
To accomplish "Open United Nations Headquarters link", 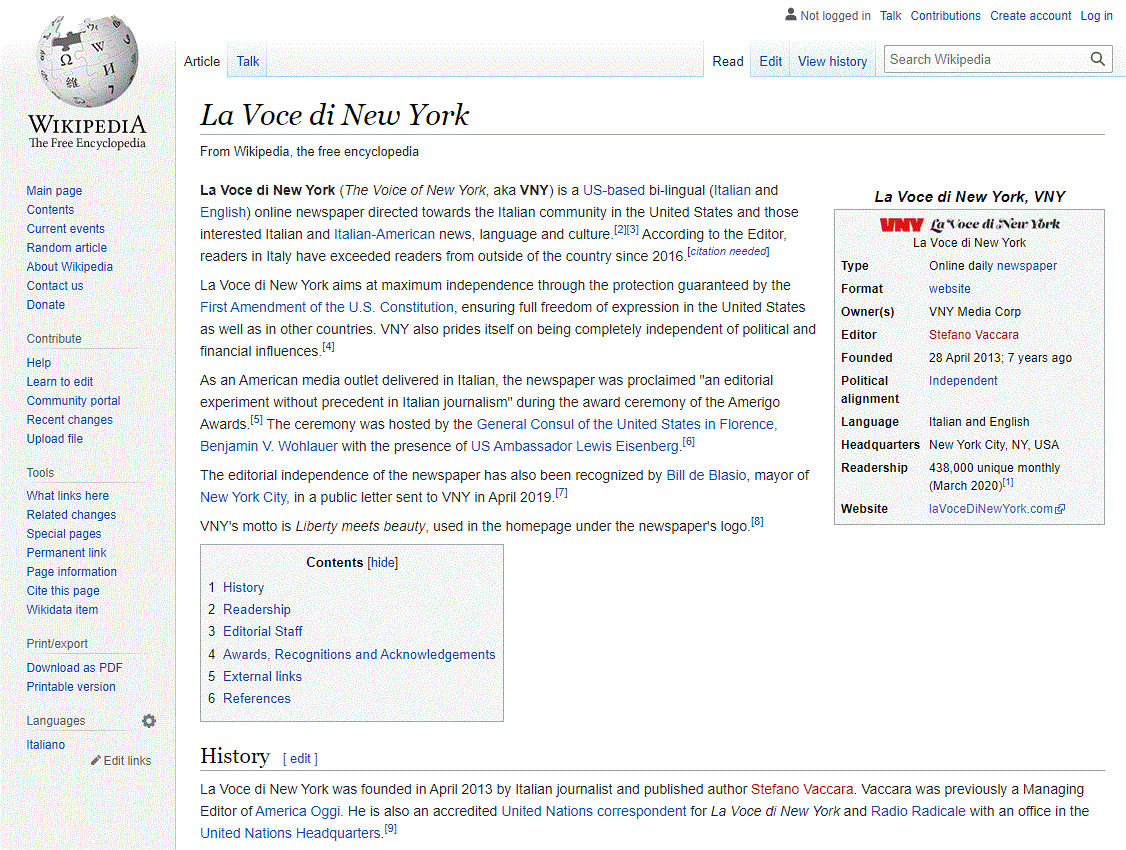I will (x=290, y=833).
